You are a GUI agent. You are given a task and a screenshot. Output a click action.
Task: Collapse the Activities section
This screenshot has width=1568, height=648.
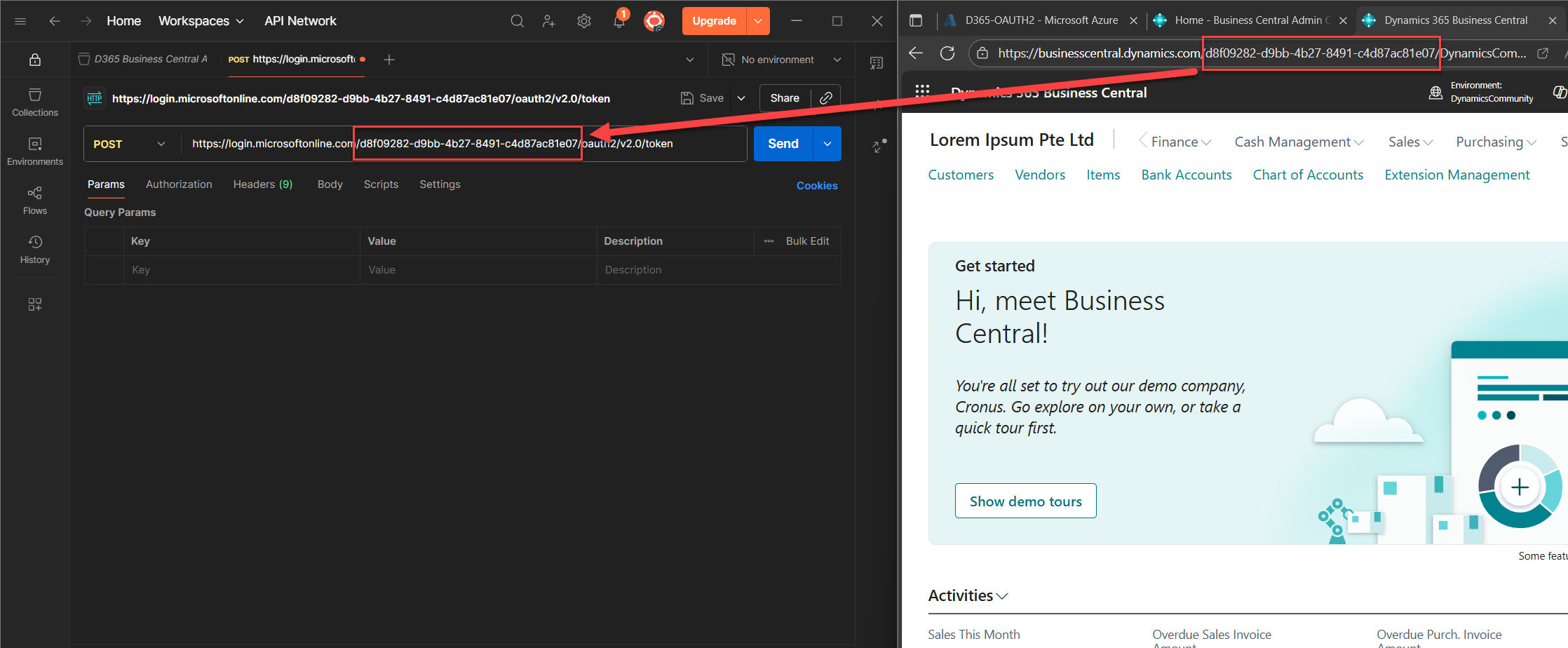[968, 595]
